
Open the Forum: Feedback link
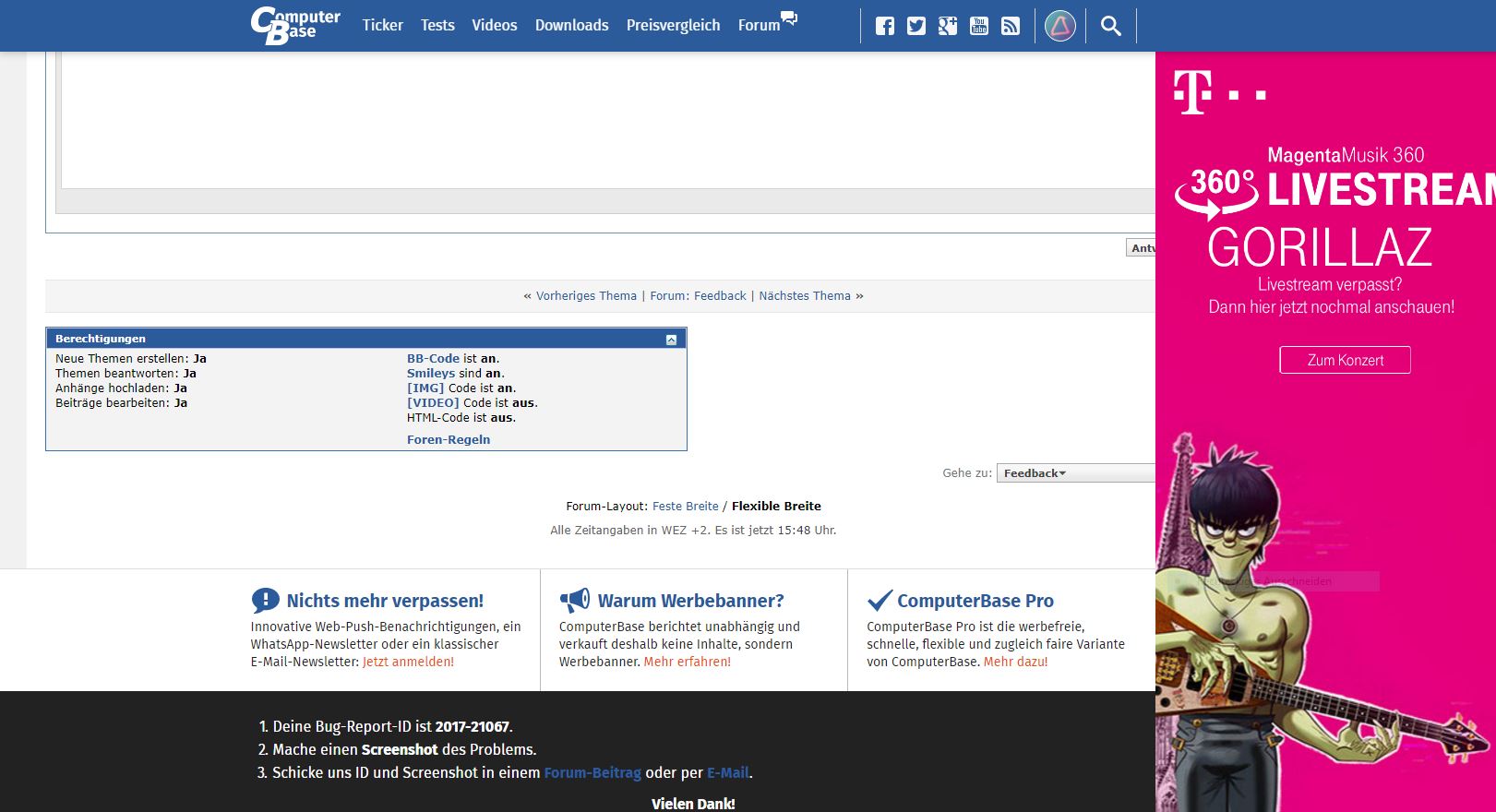tap(698, 296)
